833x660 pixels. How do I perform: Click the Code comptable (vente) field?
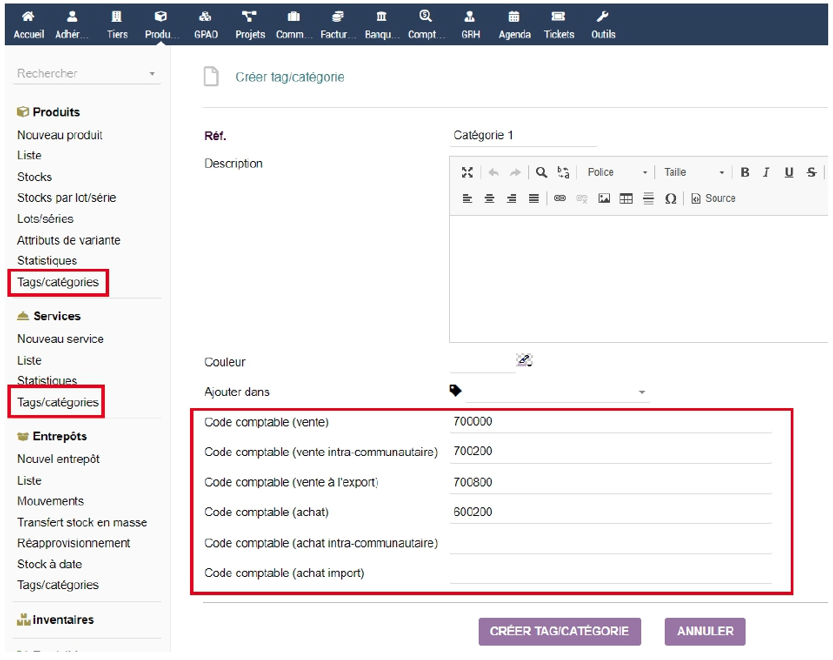[x=610, y=422]
